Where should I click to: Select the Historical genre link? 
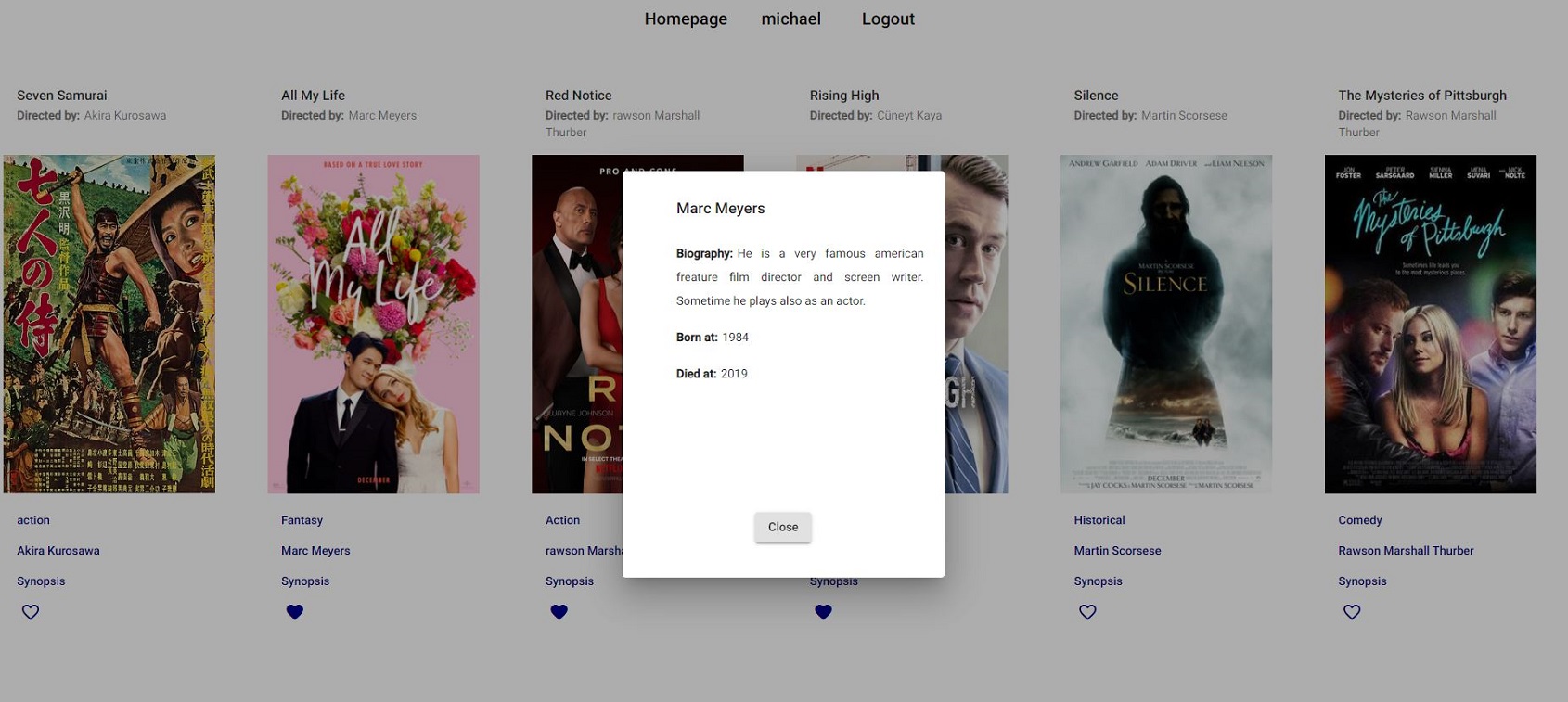(1099, 520)
